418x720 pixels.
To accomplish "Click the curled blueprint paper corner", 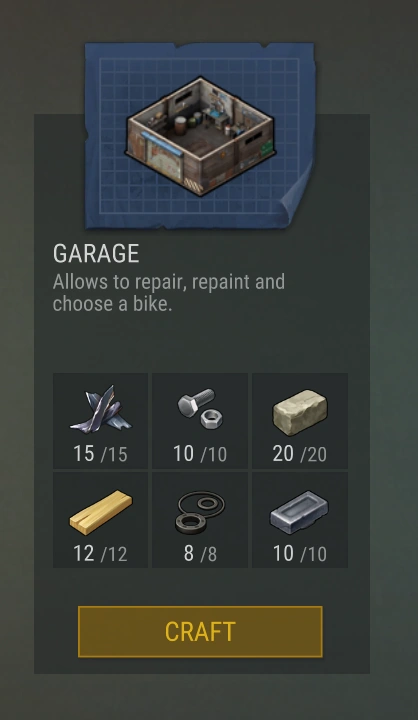I will tap(298, 198).
